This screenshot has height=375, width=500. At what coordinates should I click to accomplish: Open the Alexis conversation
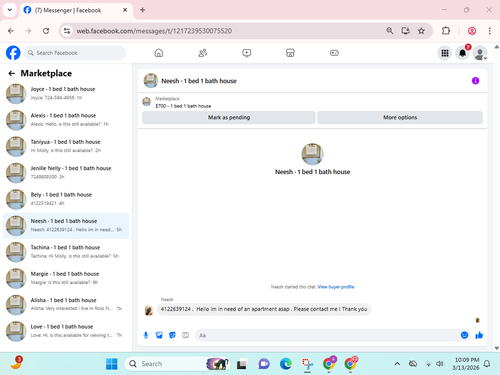(66, 120)
